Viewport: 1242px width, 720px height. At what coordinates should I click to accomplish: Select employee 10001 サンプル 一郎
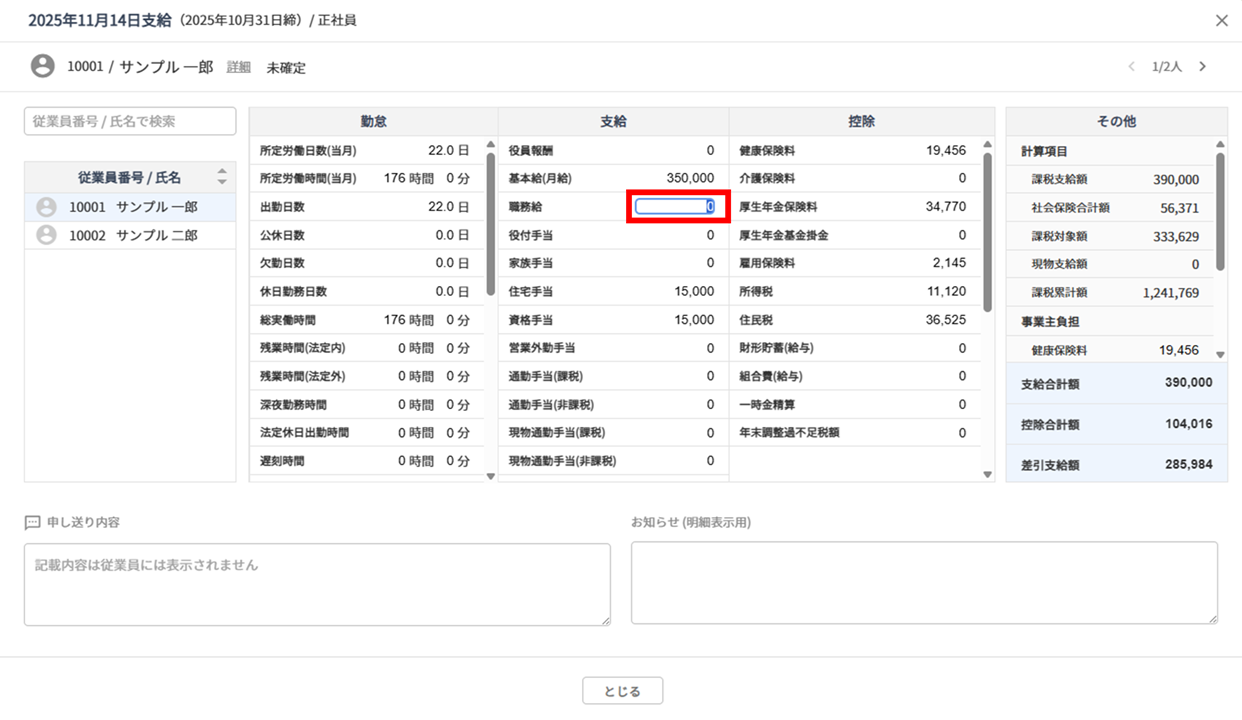(x=132, y=207)
